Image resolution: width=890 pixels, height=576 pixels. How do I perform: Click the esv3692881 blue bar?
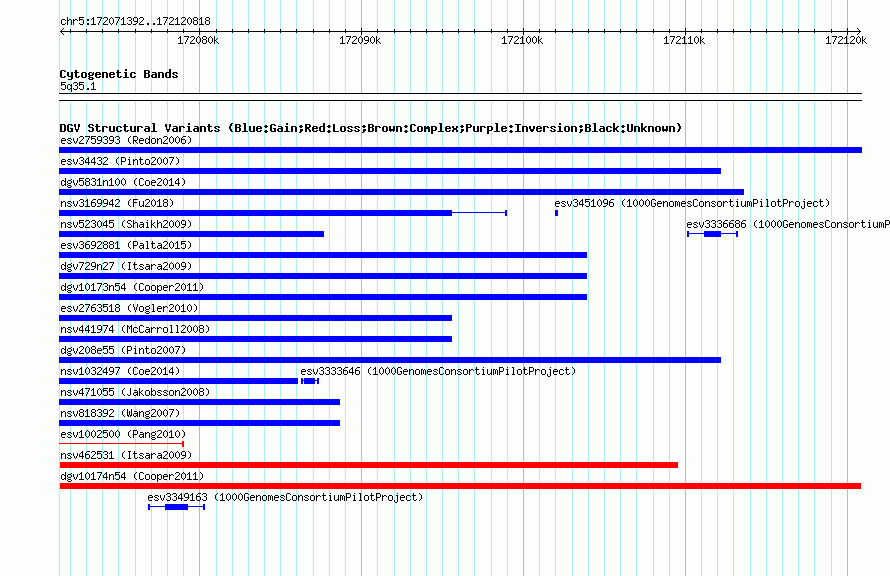(323, 255)
